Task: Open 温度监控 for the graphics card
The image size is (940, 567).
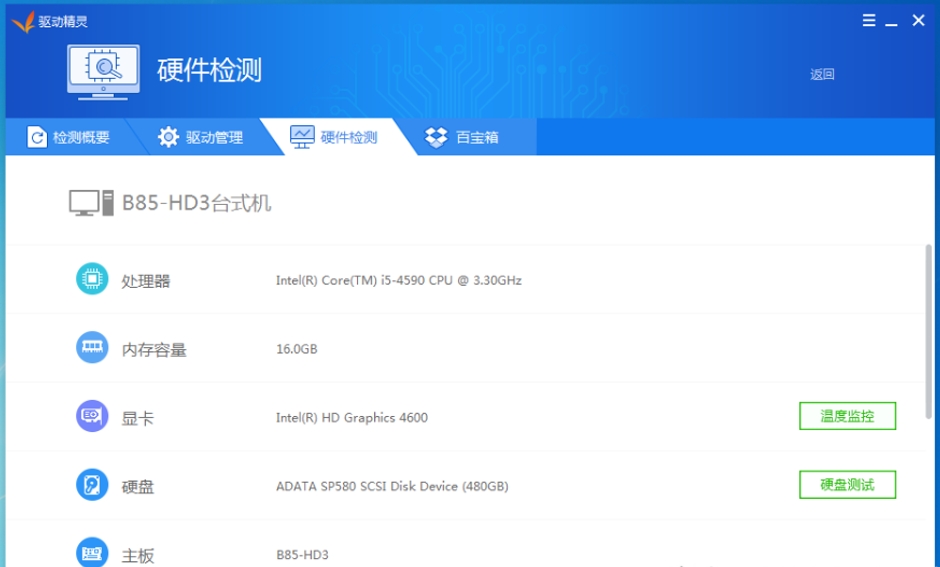Action: 847,416
